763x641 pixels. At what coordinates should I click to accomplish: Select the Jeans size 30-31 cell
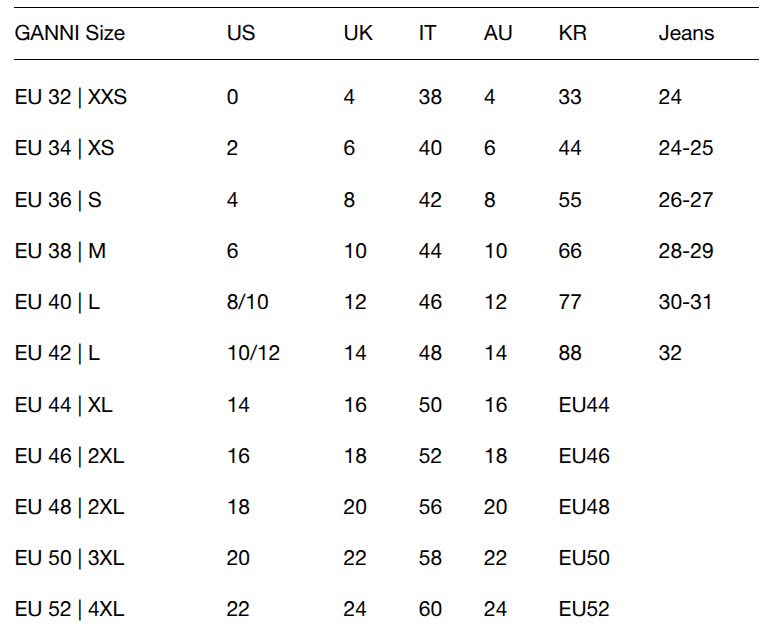(685, 302)
